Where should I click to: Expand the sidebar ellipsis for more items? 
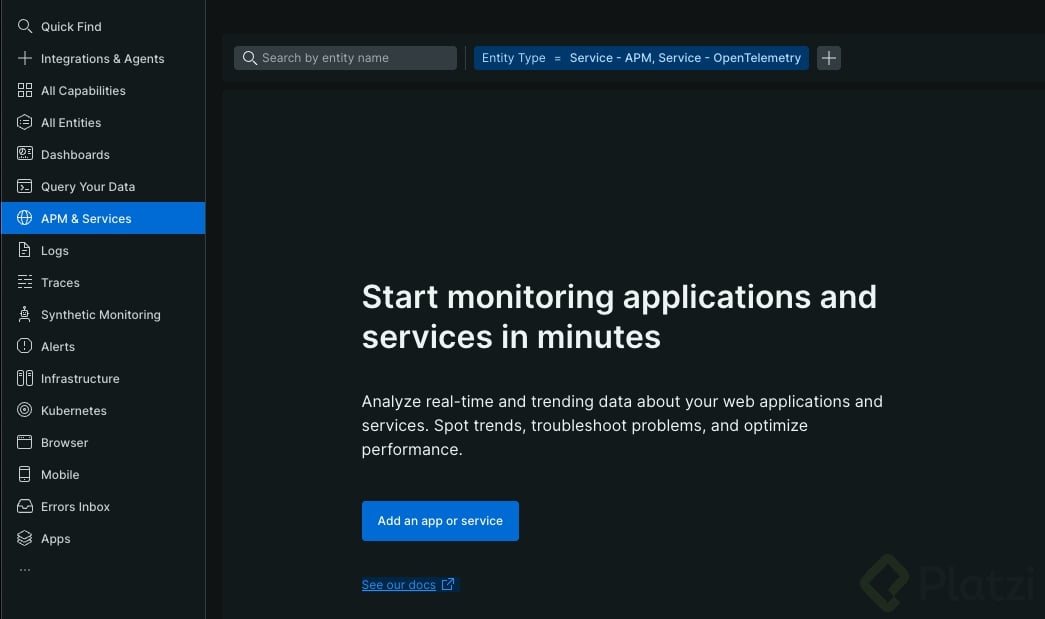(x=25, y=570)
